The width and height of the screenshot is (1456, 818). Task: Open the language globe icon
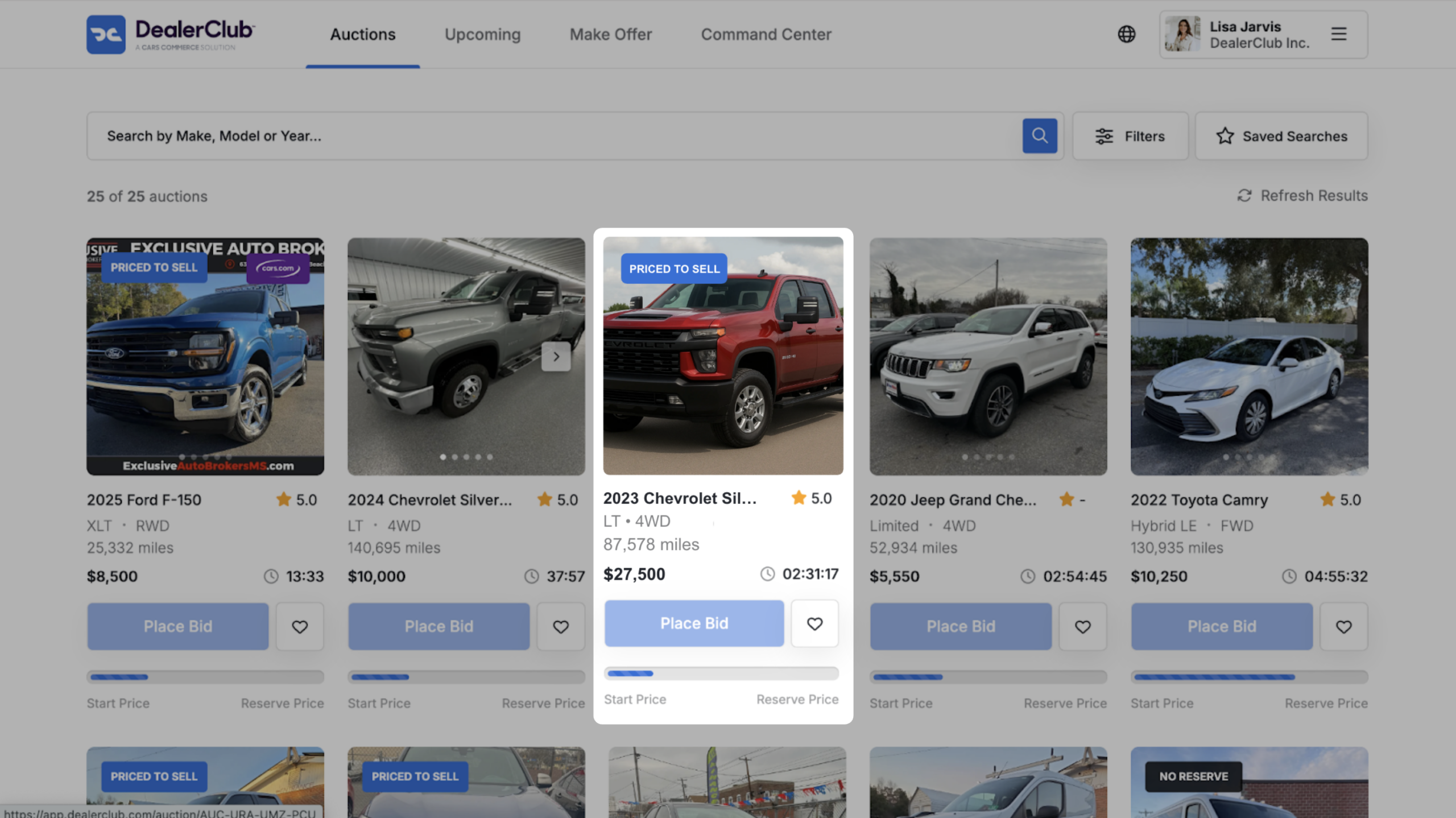1126,34
